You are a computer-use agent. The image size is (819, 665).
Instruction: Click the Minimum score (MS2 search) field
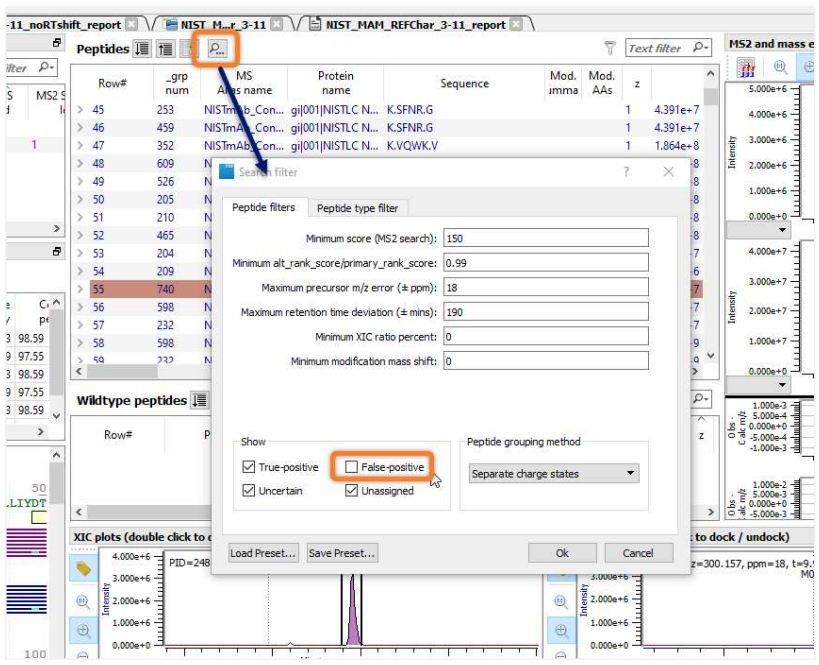click(x=546, y=238)
